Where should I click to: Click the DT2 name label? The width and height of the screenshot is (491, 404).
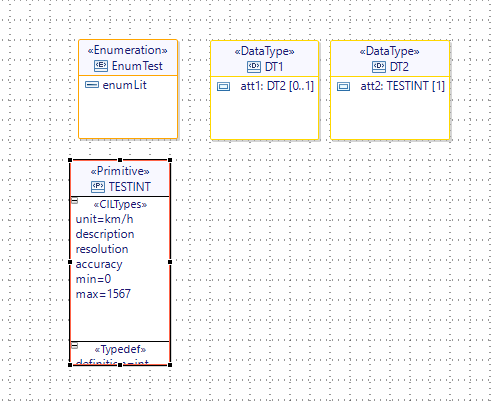399,67
